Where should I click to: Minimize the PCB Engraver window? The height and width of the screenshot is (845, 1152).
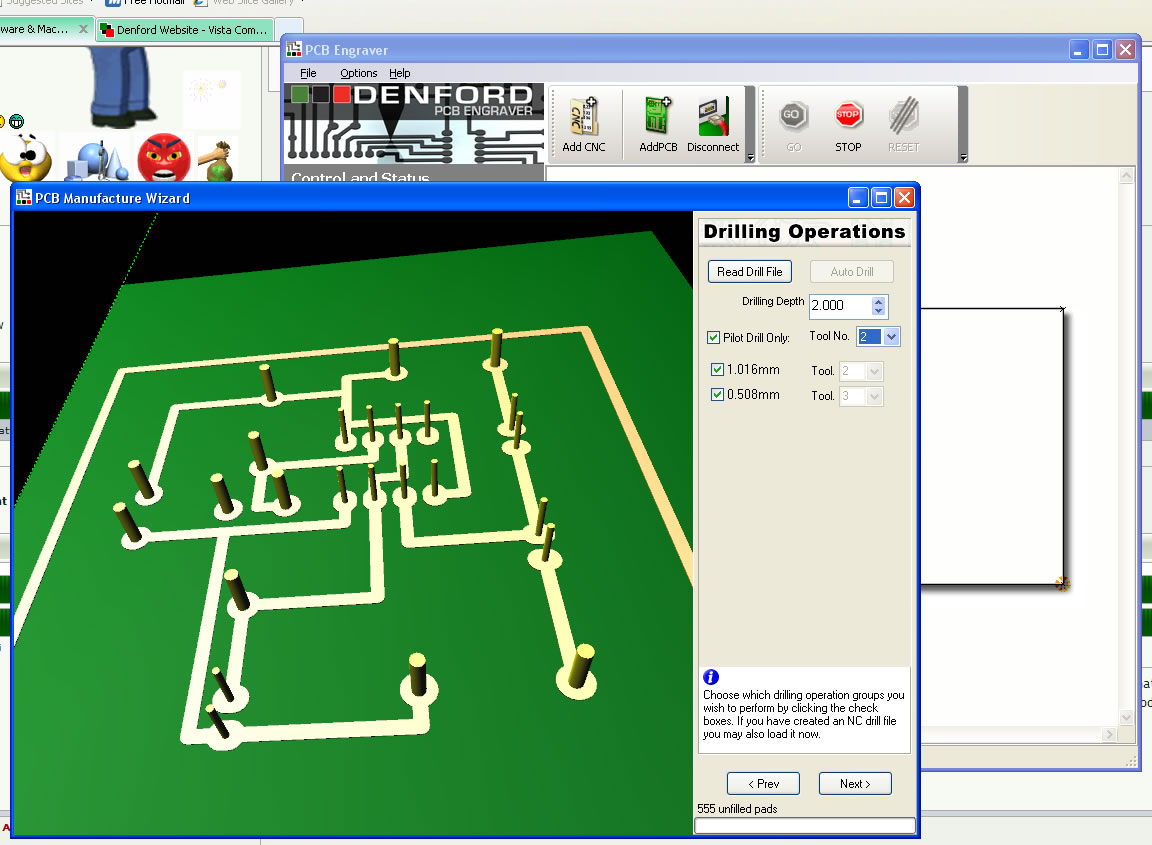pyautogui.click(x=1079, y=49)
